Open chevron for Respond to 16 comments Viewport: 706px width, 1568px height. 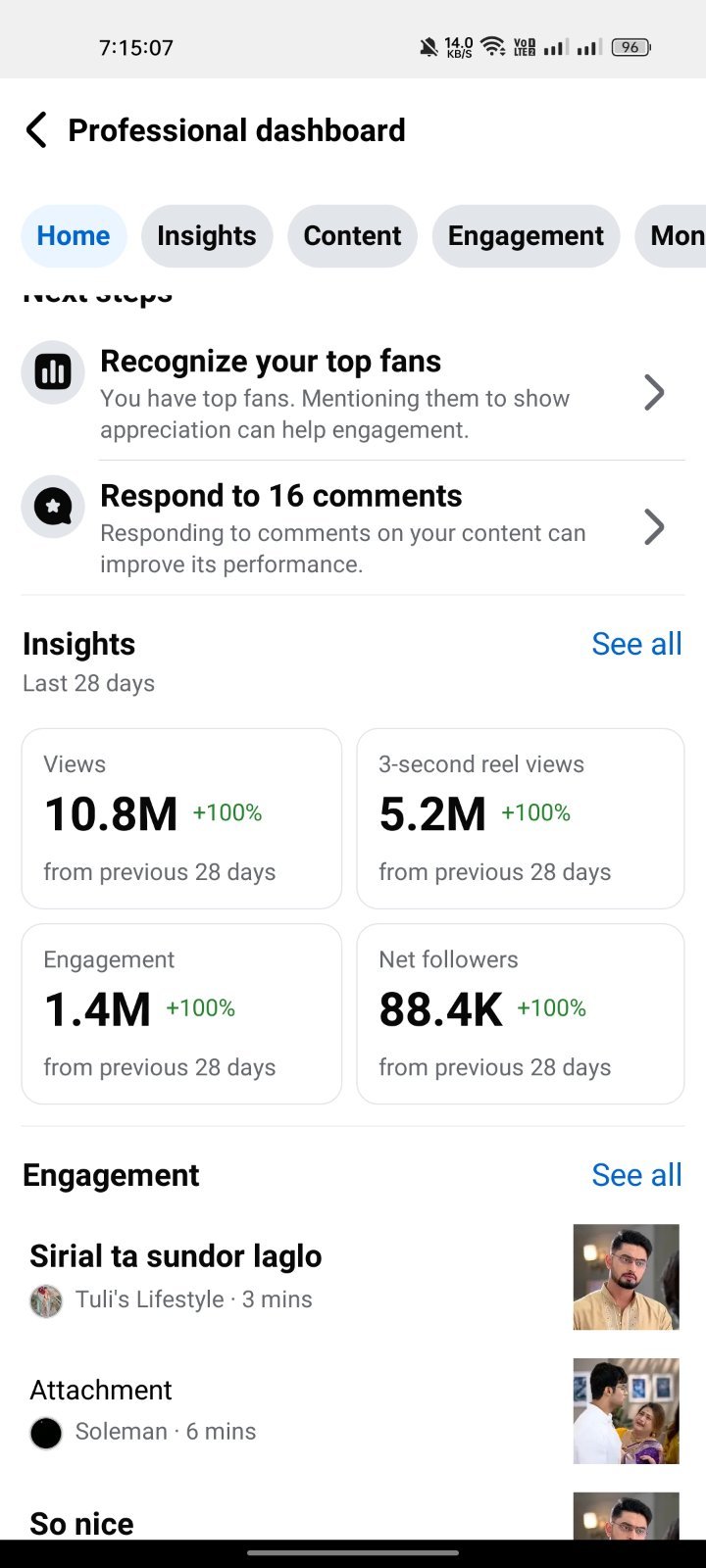pos(654,527)
